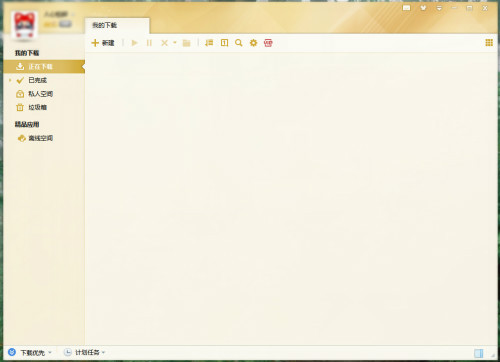Click the delete task X icon
The height and width of the screenshot is (362, 500).
click(164, 43)
